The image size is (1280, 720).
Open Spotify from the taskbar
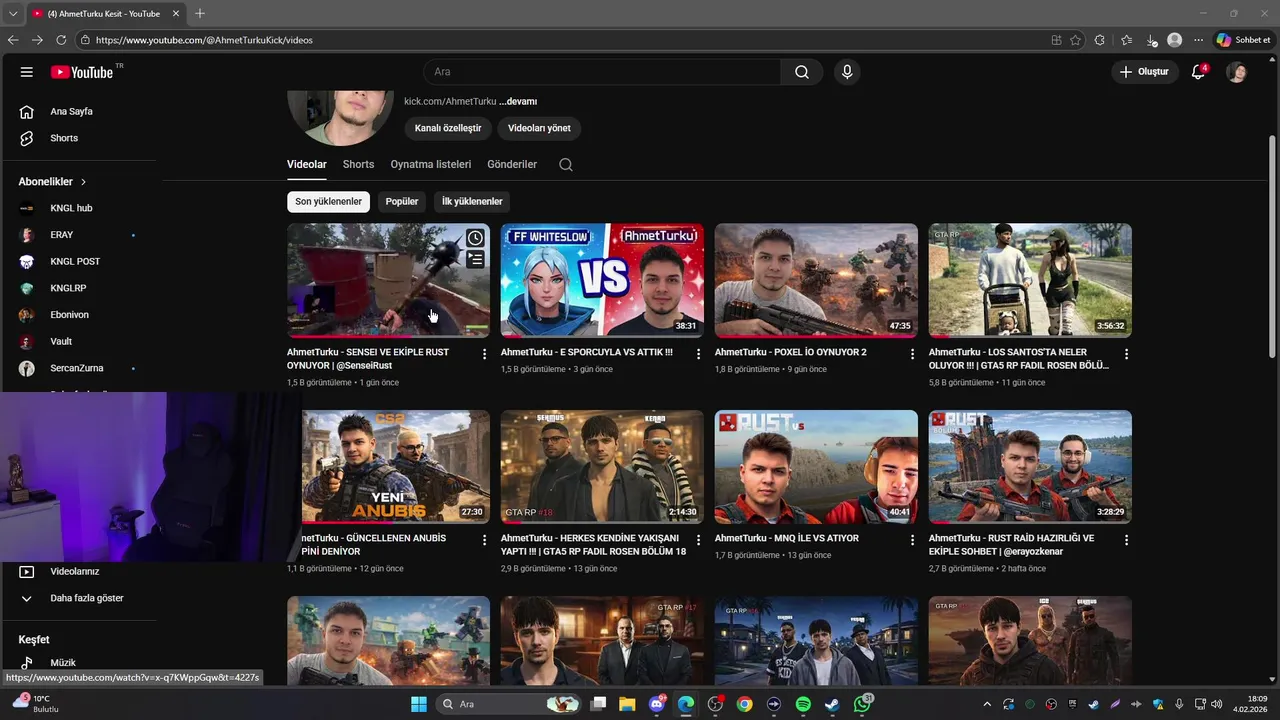pyautogui.click(x=803, y=704)
